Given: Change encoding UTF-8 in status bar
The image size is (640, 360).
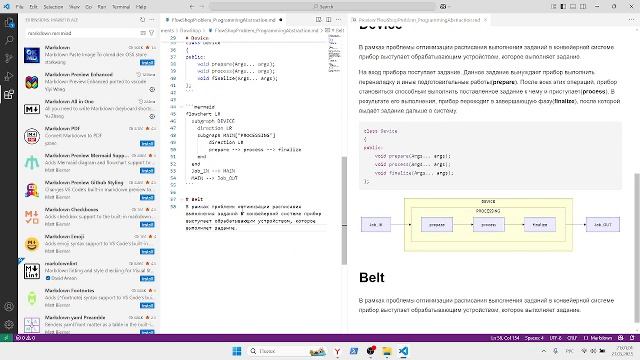Looking at the screenshot, I should click(556, 338).
